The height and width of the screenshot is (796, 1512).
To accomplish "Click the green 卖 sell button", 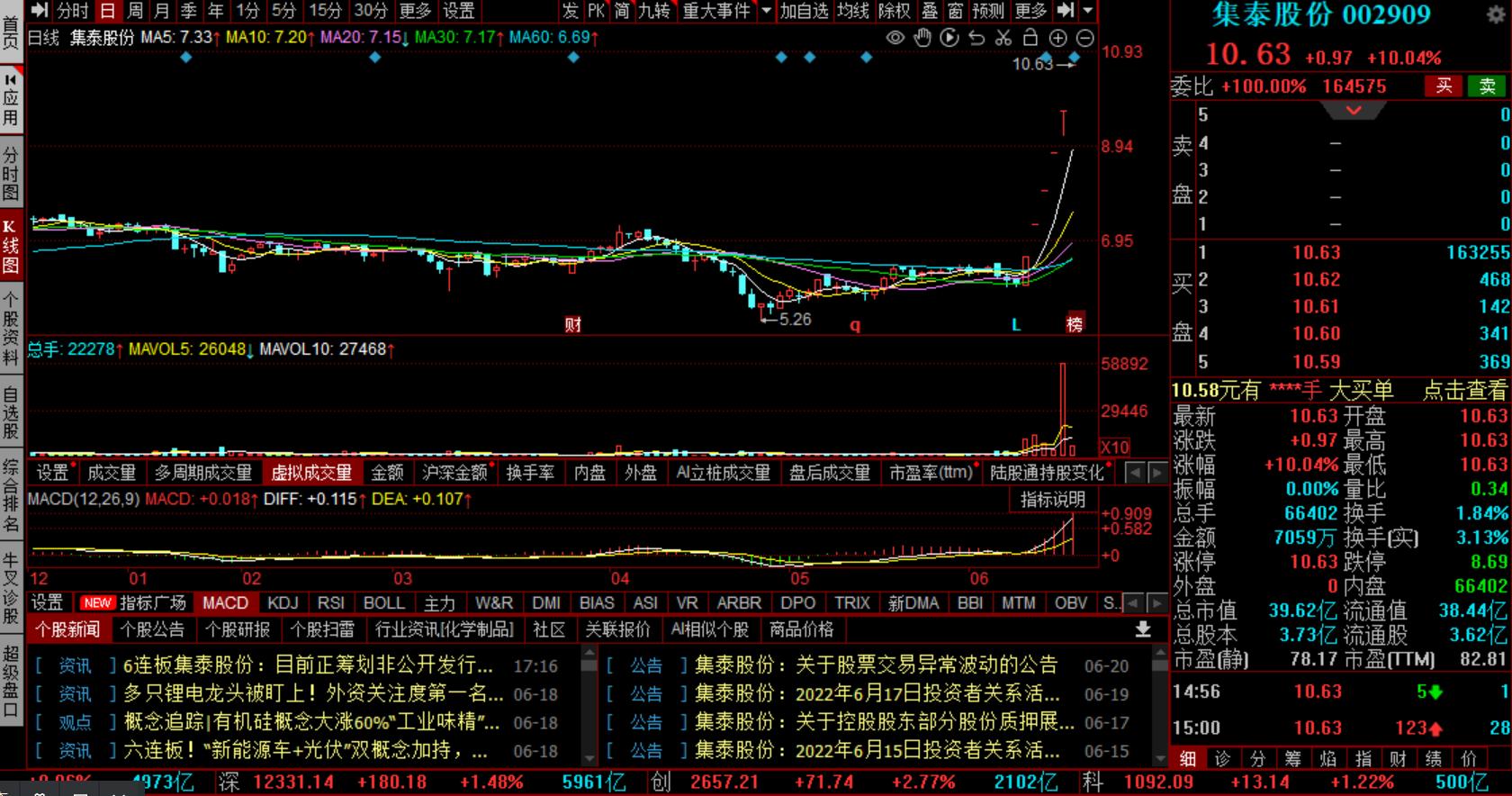I will (x=1487, y=86).
